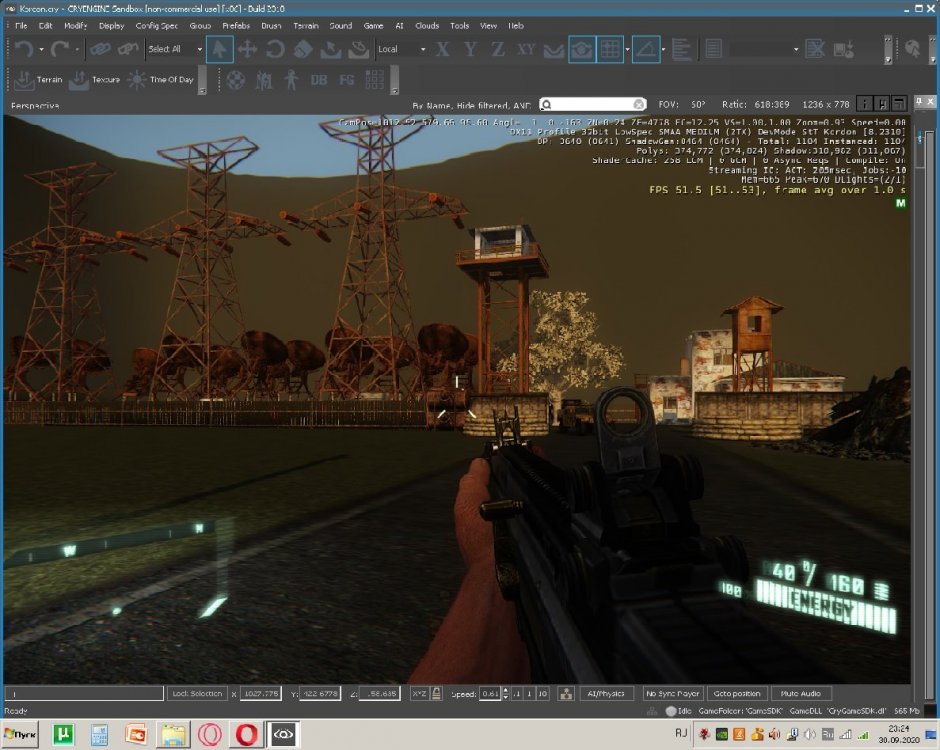Open the Undo history dropdown arrow
This screenshot has height=750, width=940.
tap(41, 49)
